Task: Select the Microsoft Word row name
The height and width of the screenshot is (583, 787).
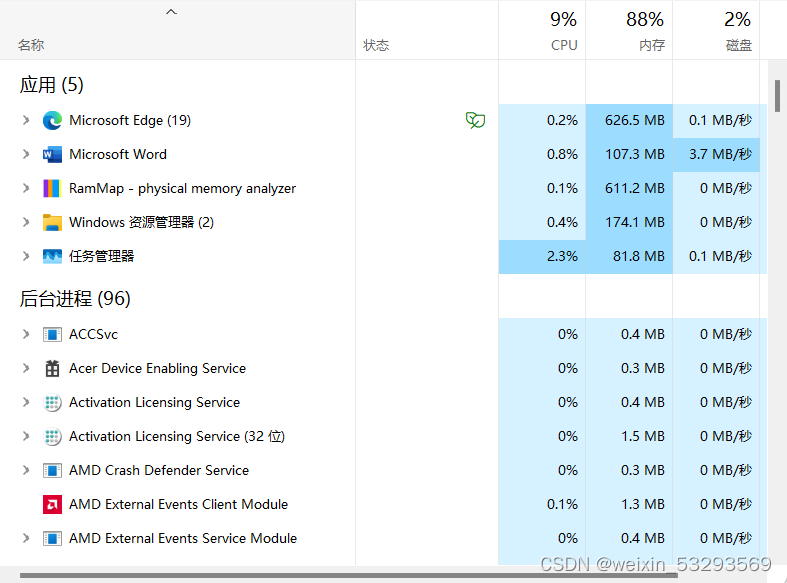Action: coord(118,155)
